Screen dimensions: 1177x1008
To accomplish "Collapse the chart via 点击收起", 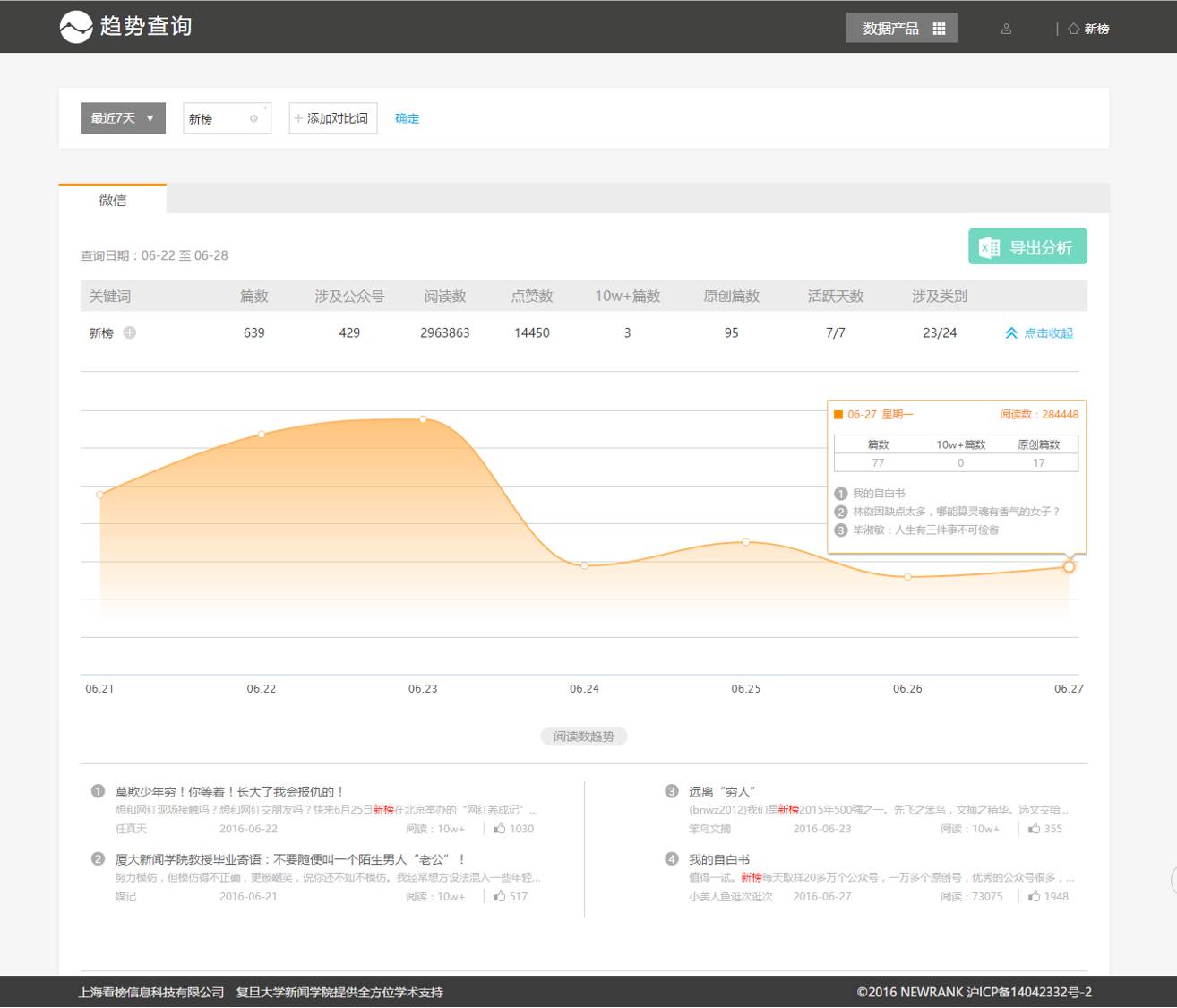I will point(1039,333).
